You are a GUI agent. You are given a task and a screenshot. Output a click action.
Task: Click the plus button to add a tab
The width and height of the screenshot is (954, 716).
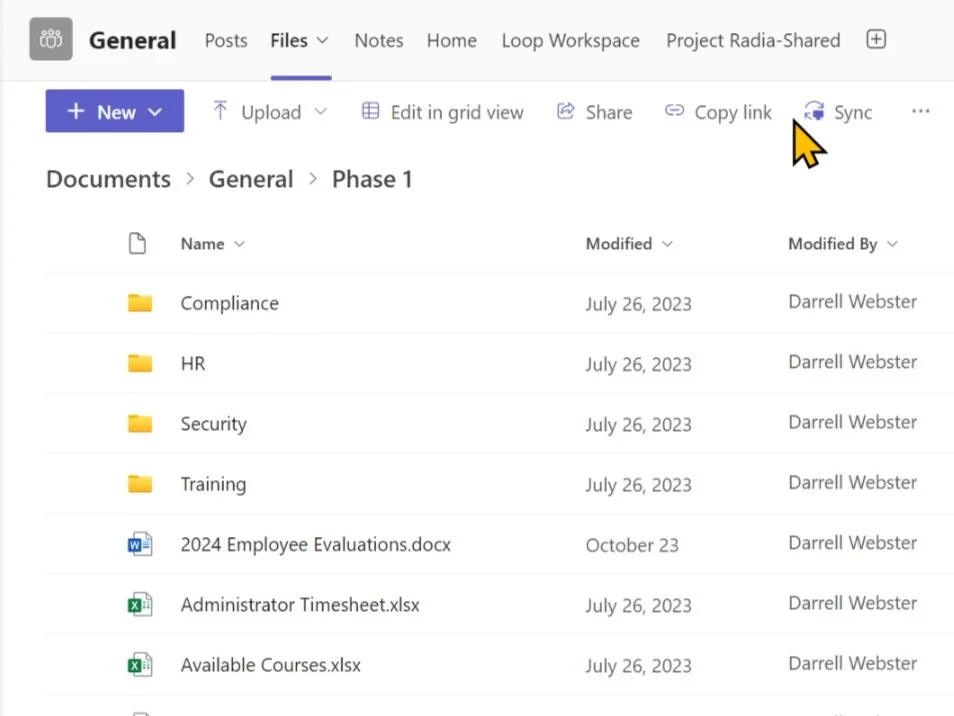pos(875,39)
